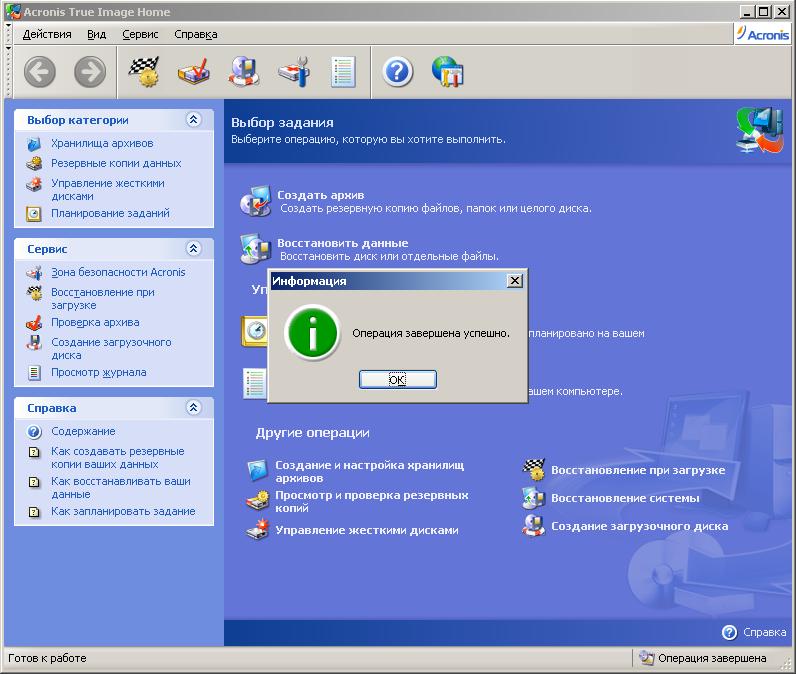Image resolution: width=796 pixels, height=674 pixels.
Task: Open the log viewer toolbar icon
Action: pos(343,72)
